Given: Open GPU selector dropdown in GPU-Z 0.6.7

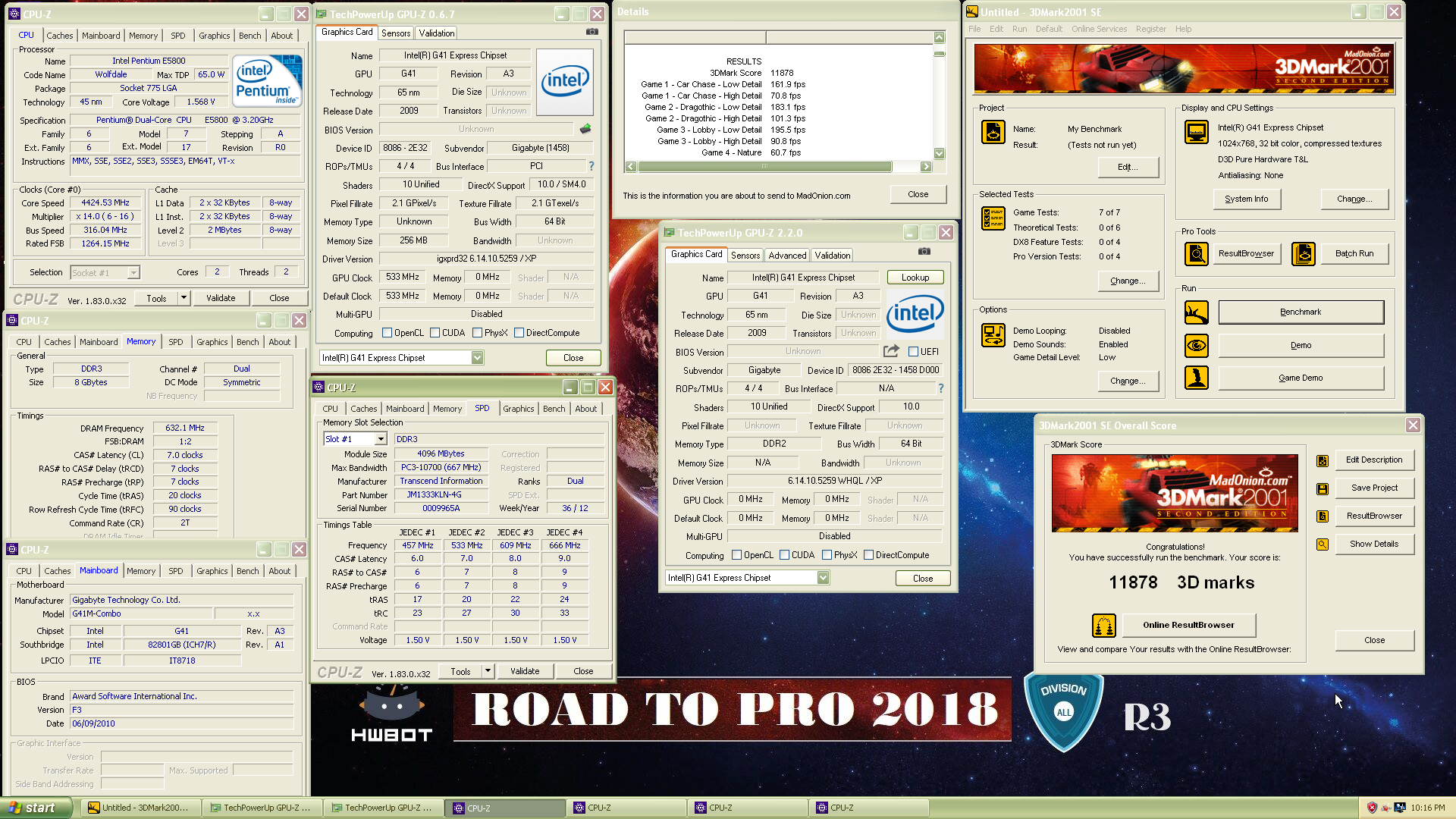Looking at the screenshot, I should coord(477,358).
